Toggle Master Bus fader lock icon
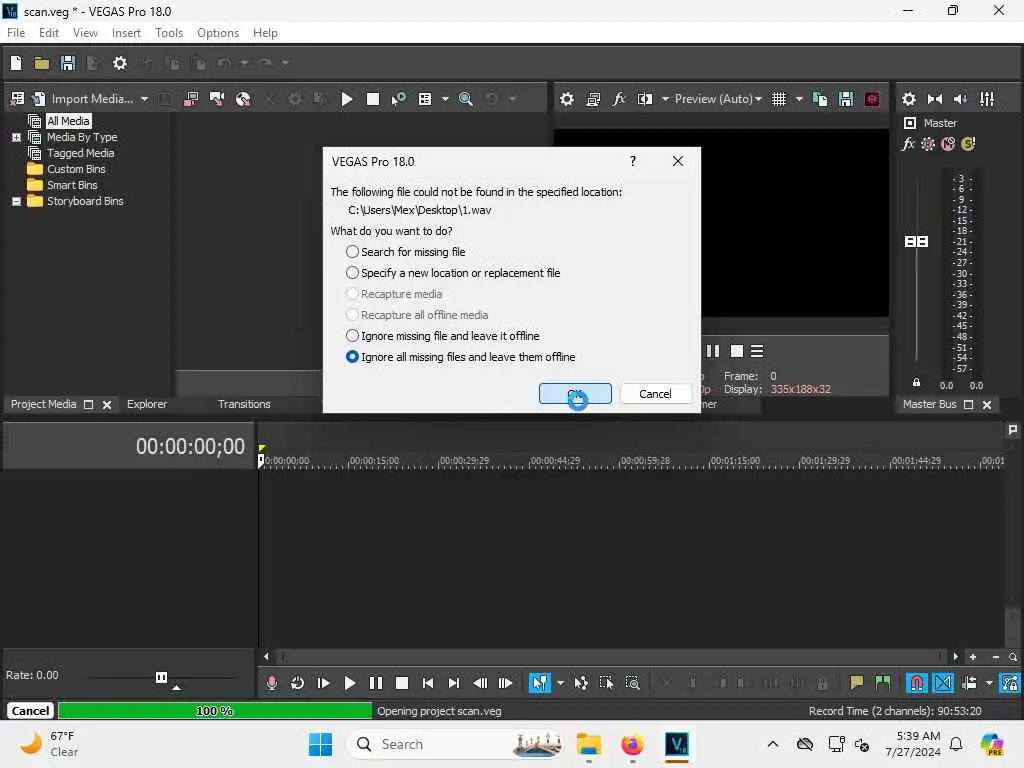Viewport: 1024px width, 768px height. (x=916, y=383)
